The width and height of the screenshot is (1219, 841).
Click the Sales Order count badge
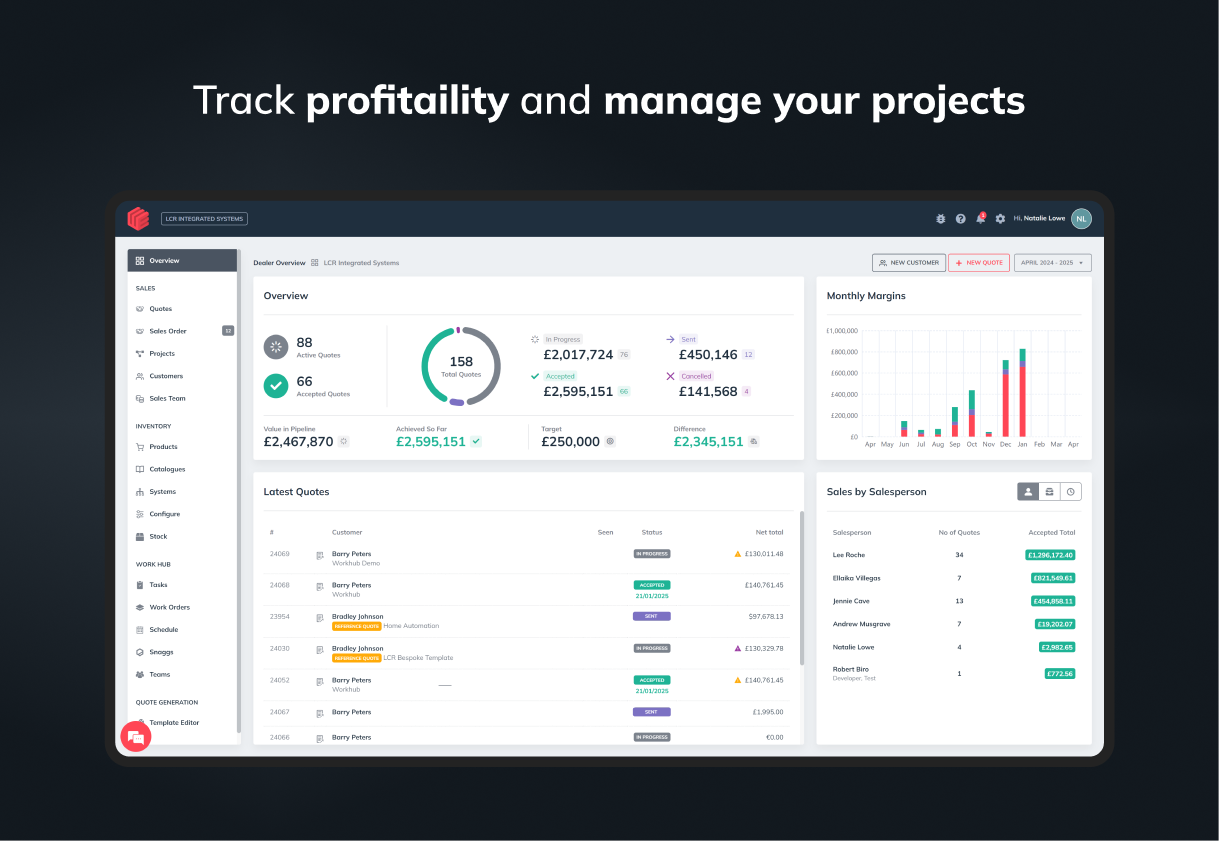point(228,331)
